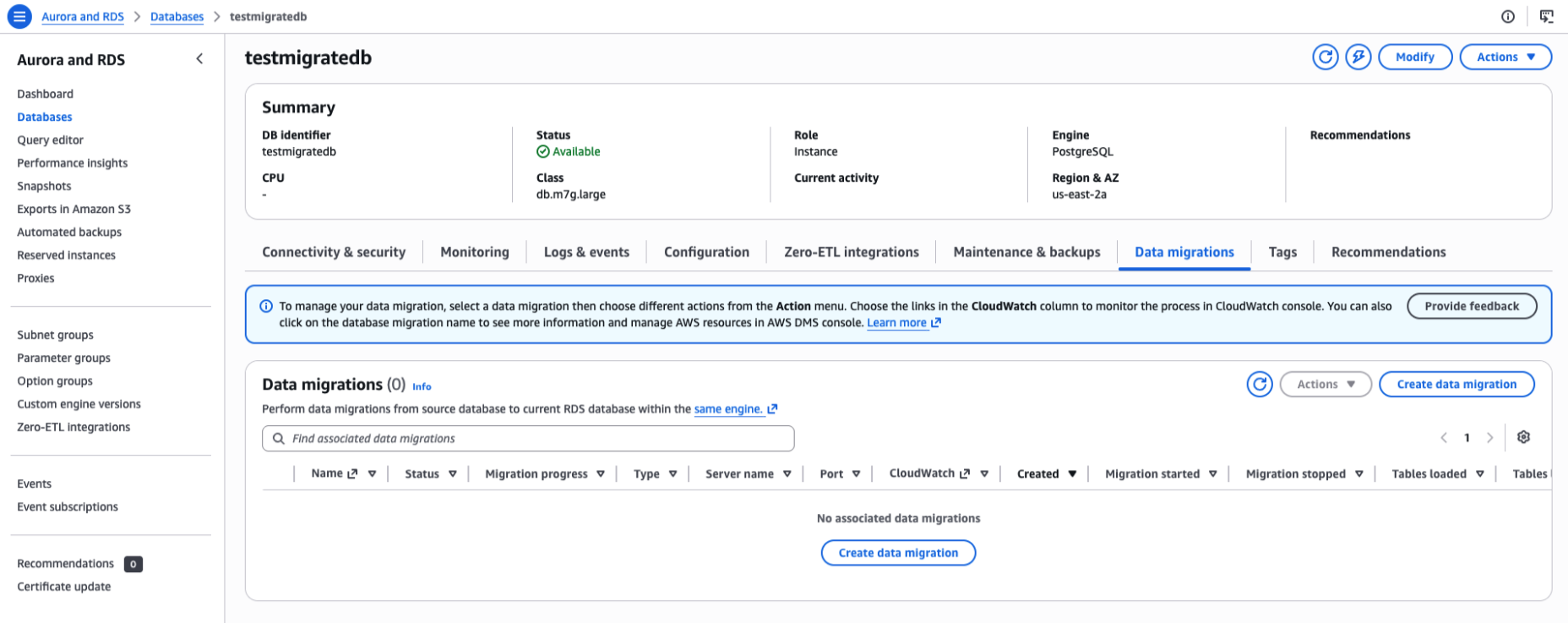Switch to the Monitoring tab

point(475,252)
